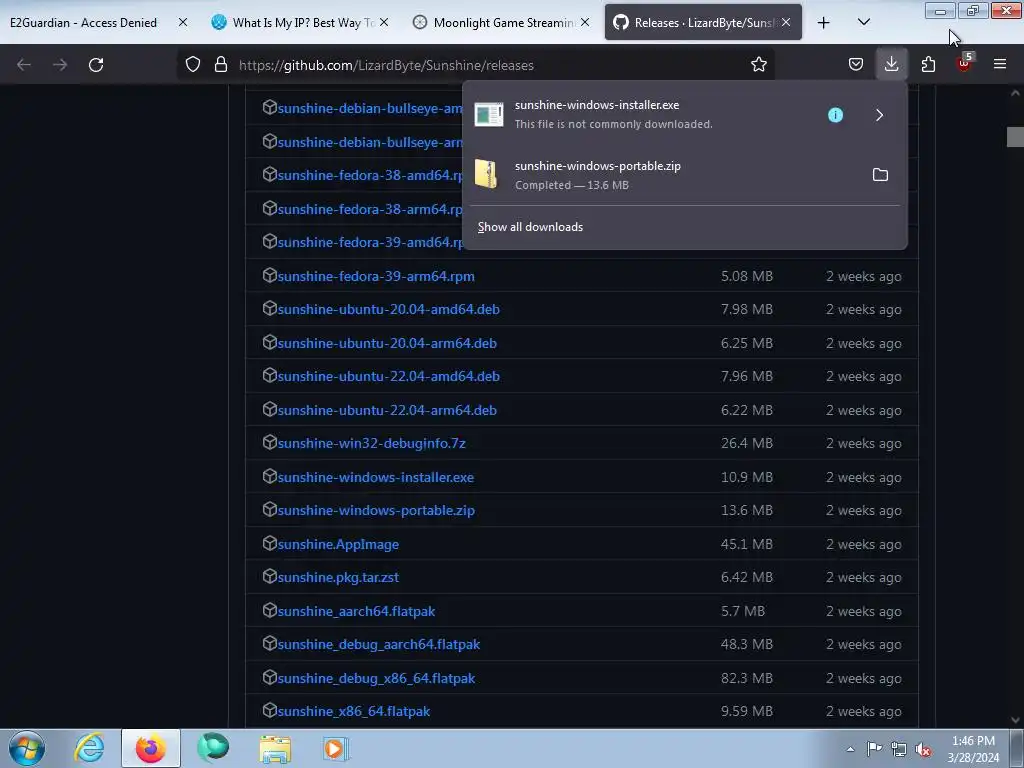Screen dimensions: 1024x768
Task: Download sunshine_debug_x86_64.flatpak
Action: click(x=376, y=679)
